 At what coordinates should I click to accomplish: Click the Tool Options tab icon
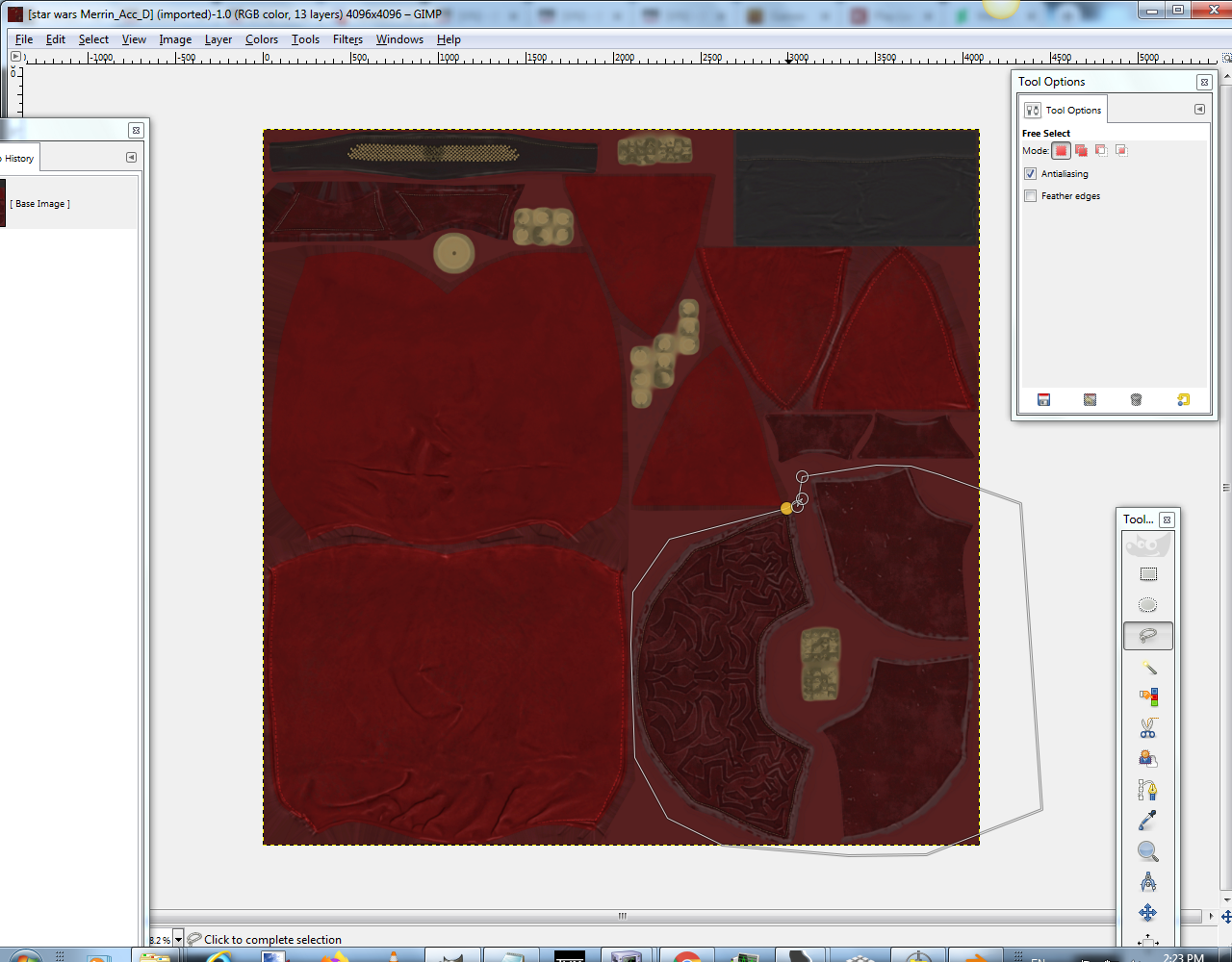click(x=1033, y=111)
